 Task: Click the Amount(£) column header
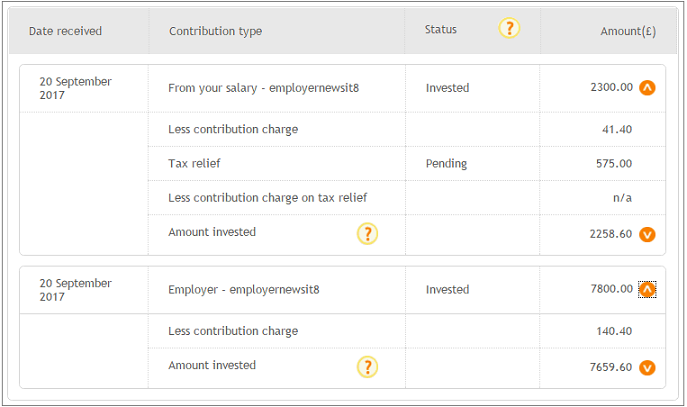point(628,31)
